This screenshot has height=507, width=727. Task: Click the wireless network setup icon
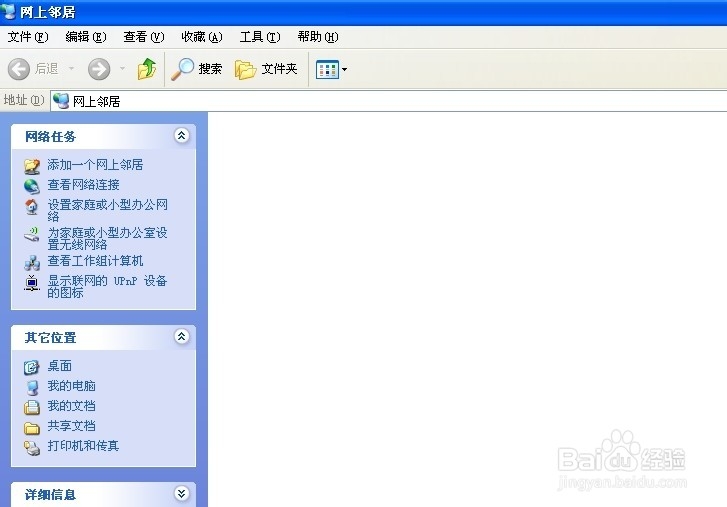pyautogui.click(x=32, y=234)
